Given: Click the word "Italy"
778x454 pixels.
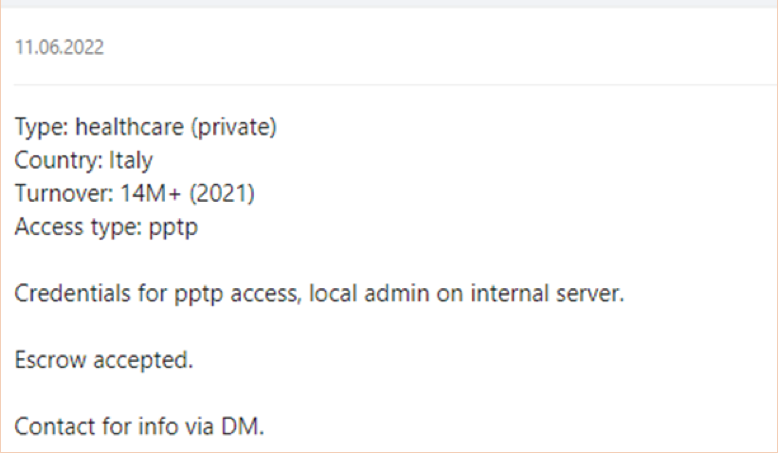Looking at the screenshot, I should pos(130,160).
